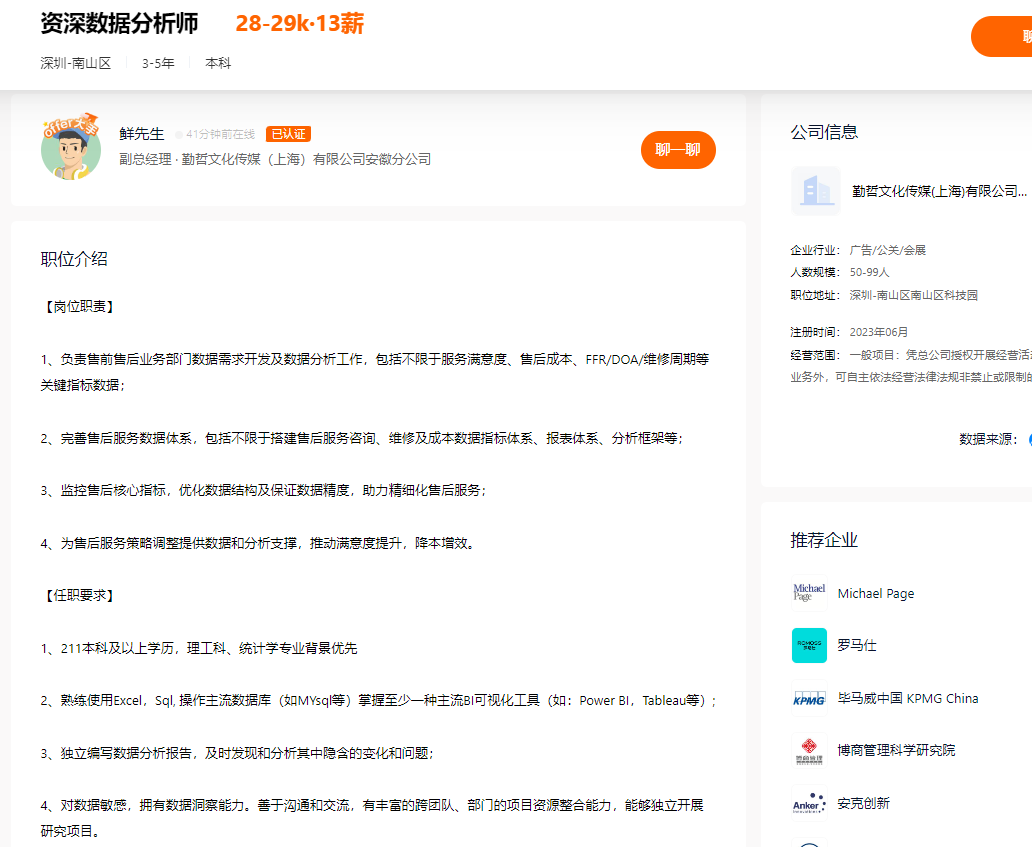Visit the 博商管理科学研究院 link
Screen dimensions: 1032x847
coord(896,750)
